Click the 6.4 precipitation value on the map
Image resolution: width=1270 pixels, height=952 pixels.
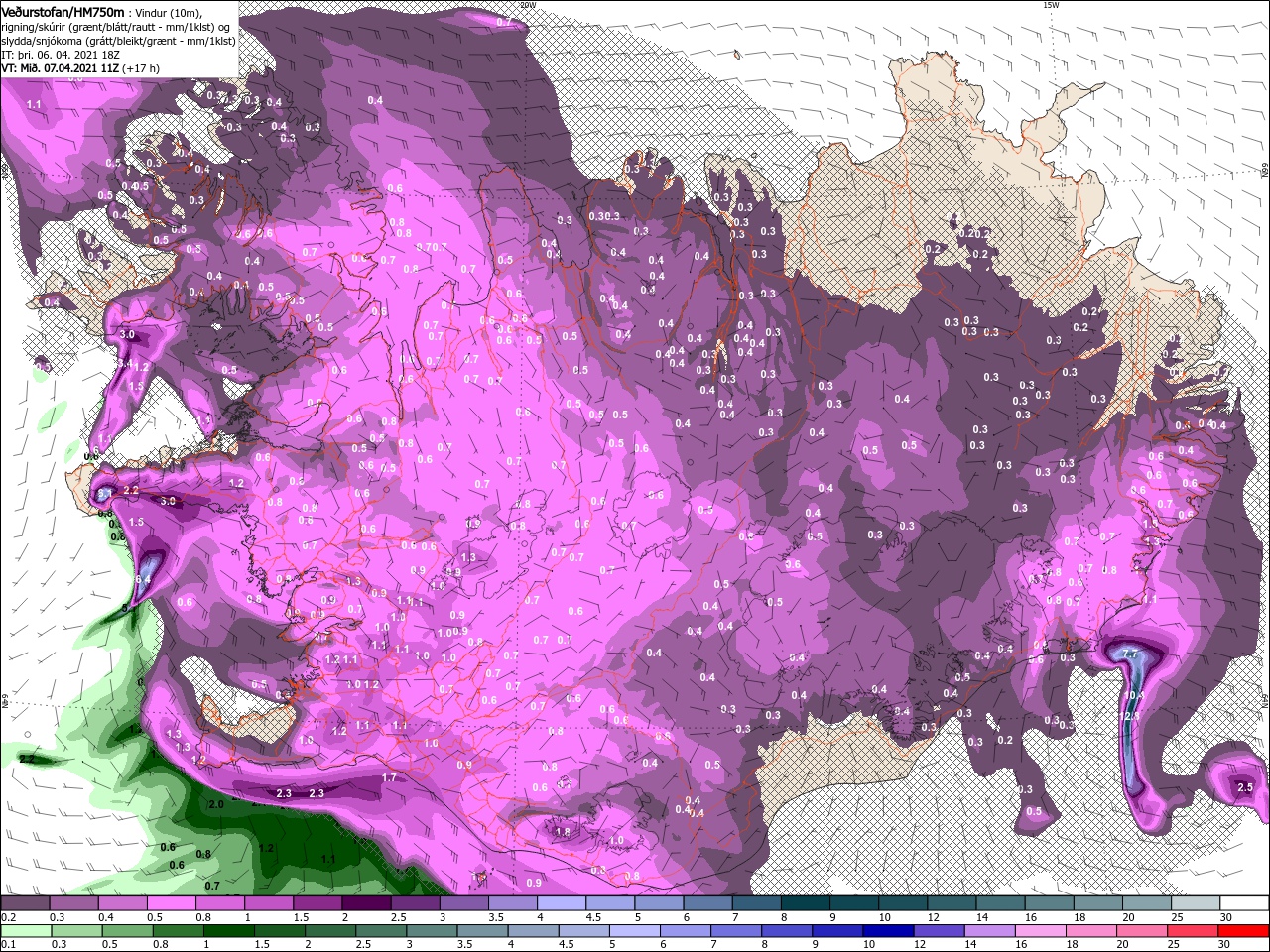pos(143,580)
